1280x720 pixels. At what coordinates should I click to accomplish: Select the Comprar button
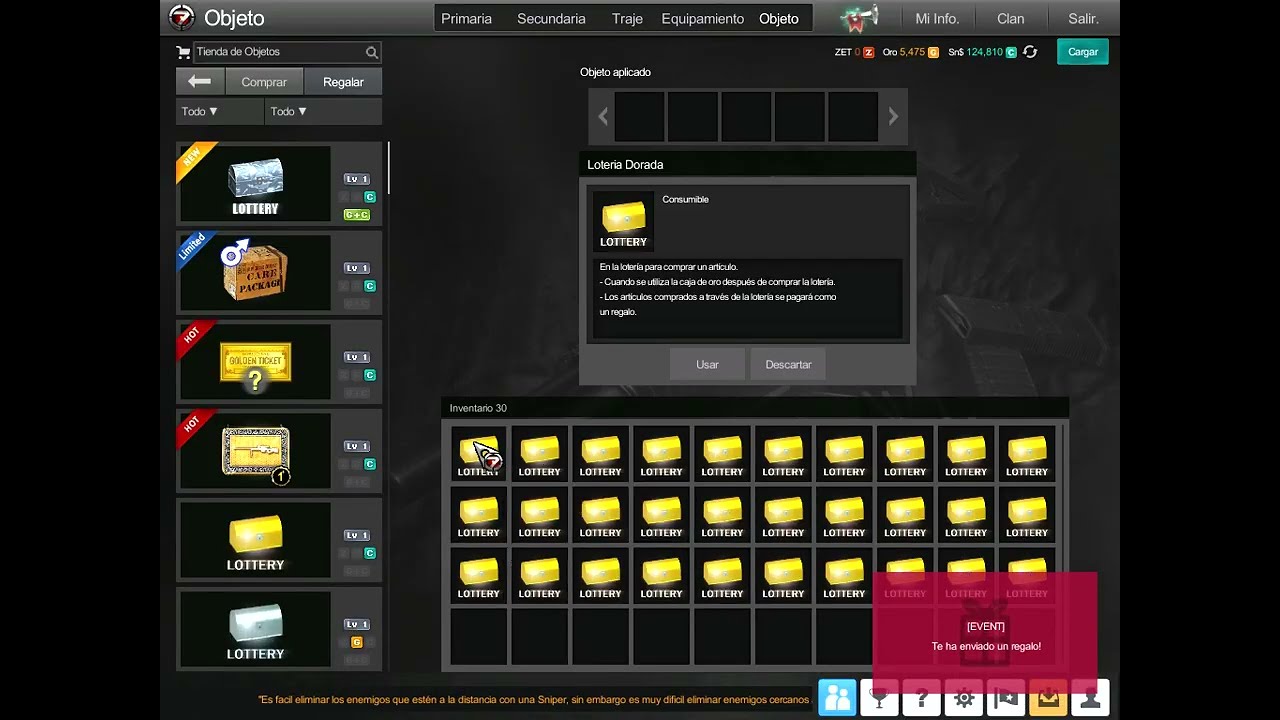point(264,82)
